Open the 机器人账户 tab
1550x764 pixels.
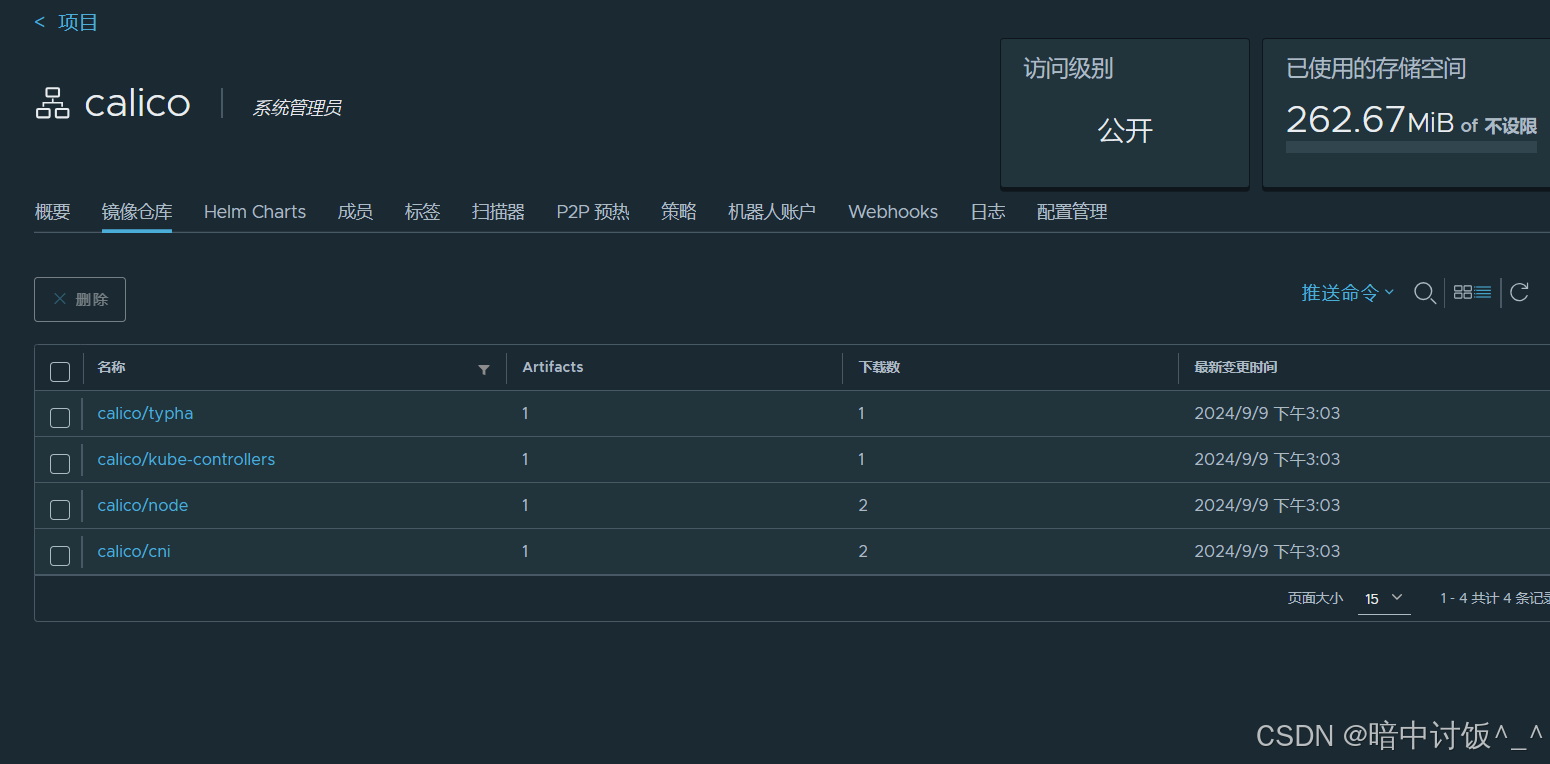tap(772, 212)
